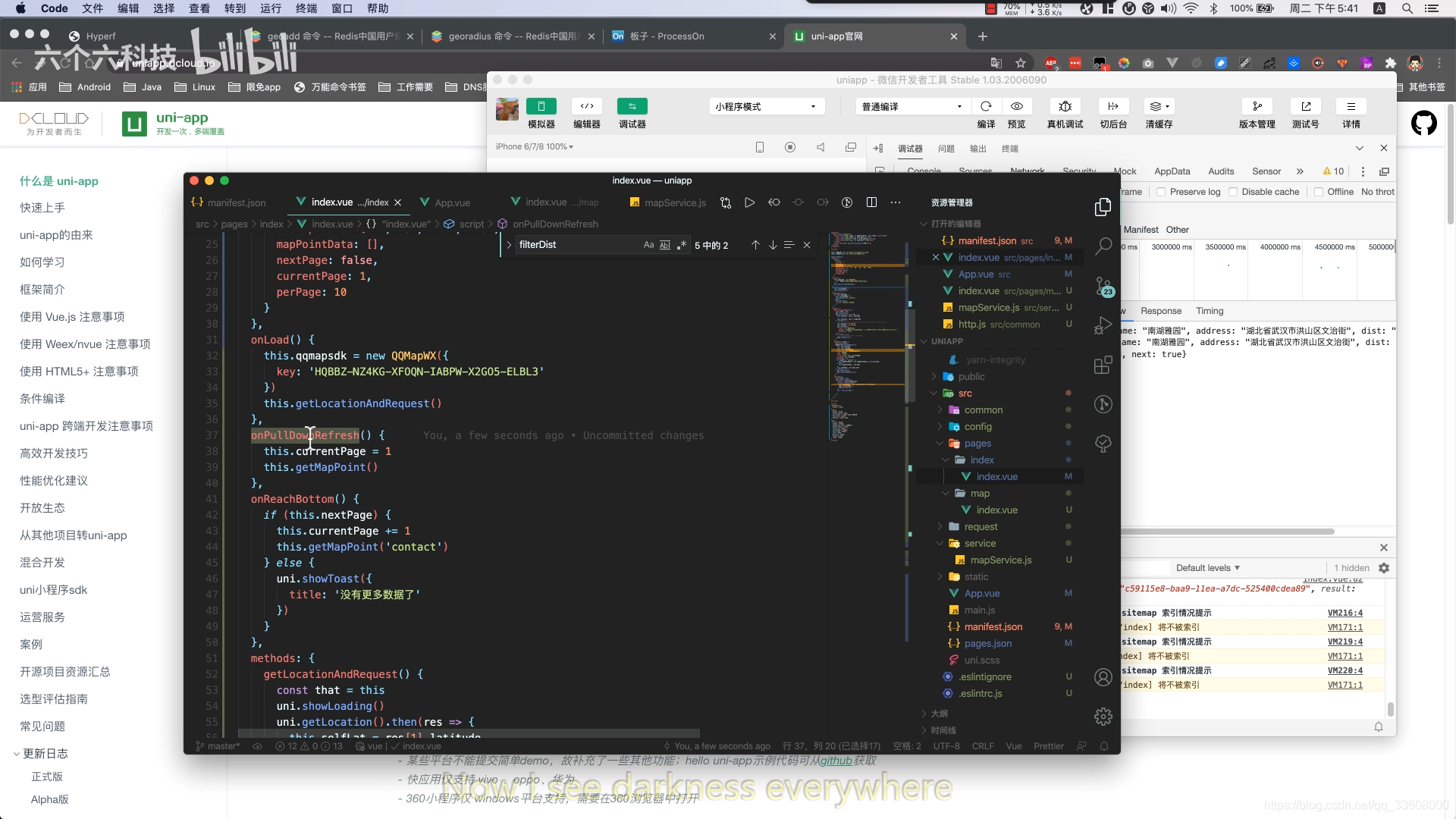Open 真机调试 remote debug tool
The image size is (1456, 819).
point(1065,106)
